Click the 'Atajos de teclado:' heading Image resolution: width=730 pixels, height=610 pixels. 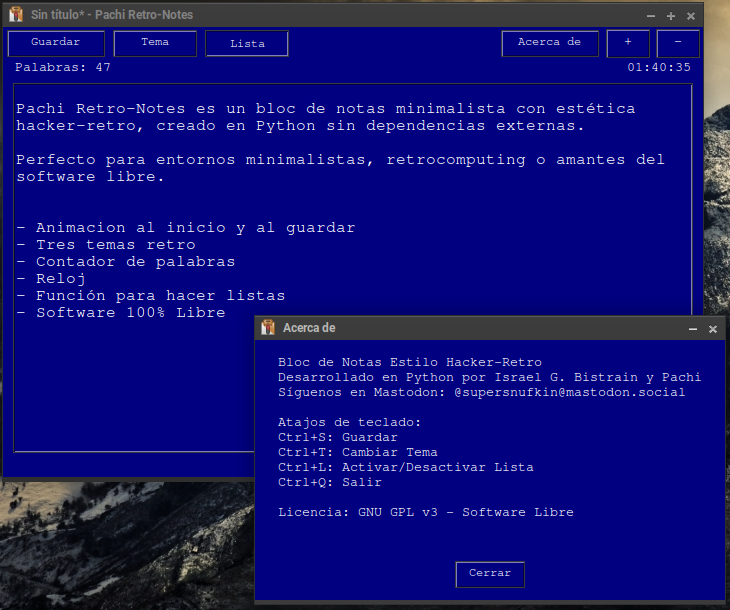(x=349, y=422)
